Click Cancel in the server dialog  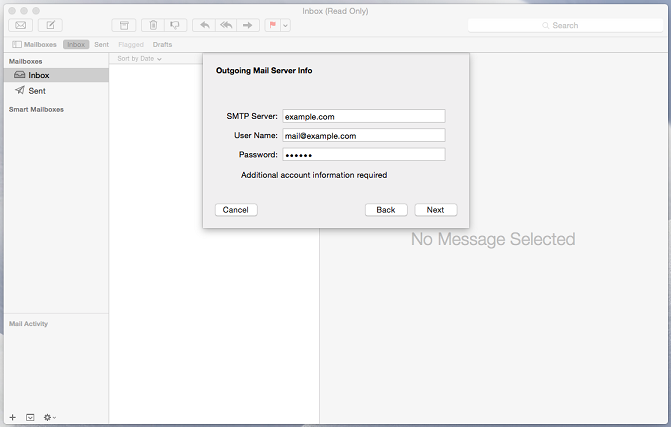236,210
